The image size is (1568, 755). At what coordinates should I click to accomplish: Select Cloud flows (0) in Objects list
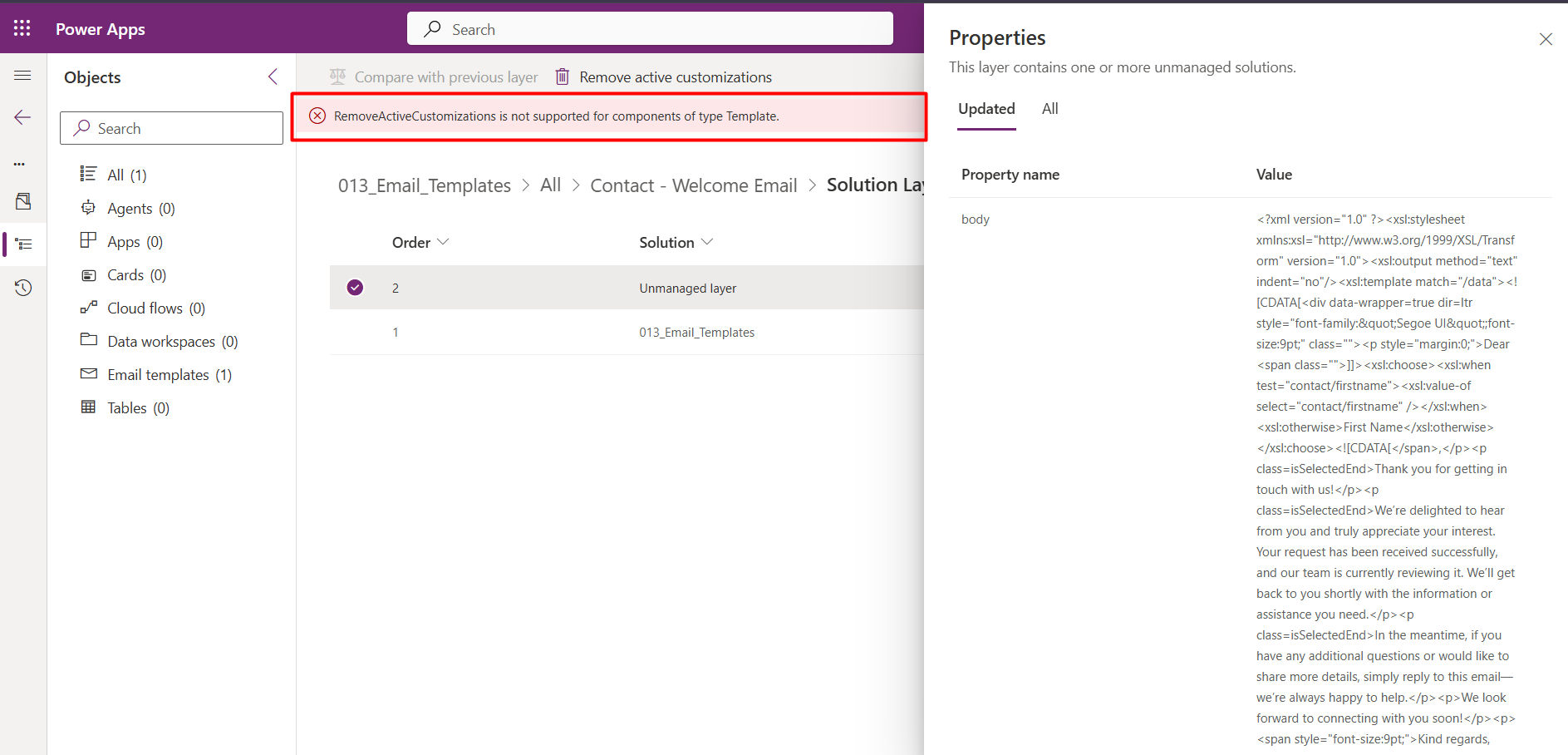[x=155, y=308]
